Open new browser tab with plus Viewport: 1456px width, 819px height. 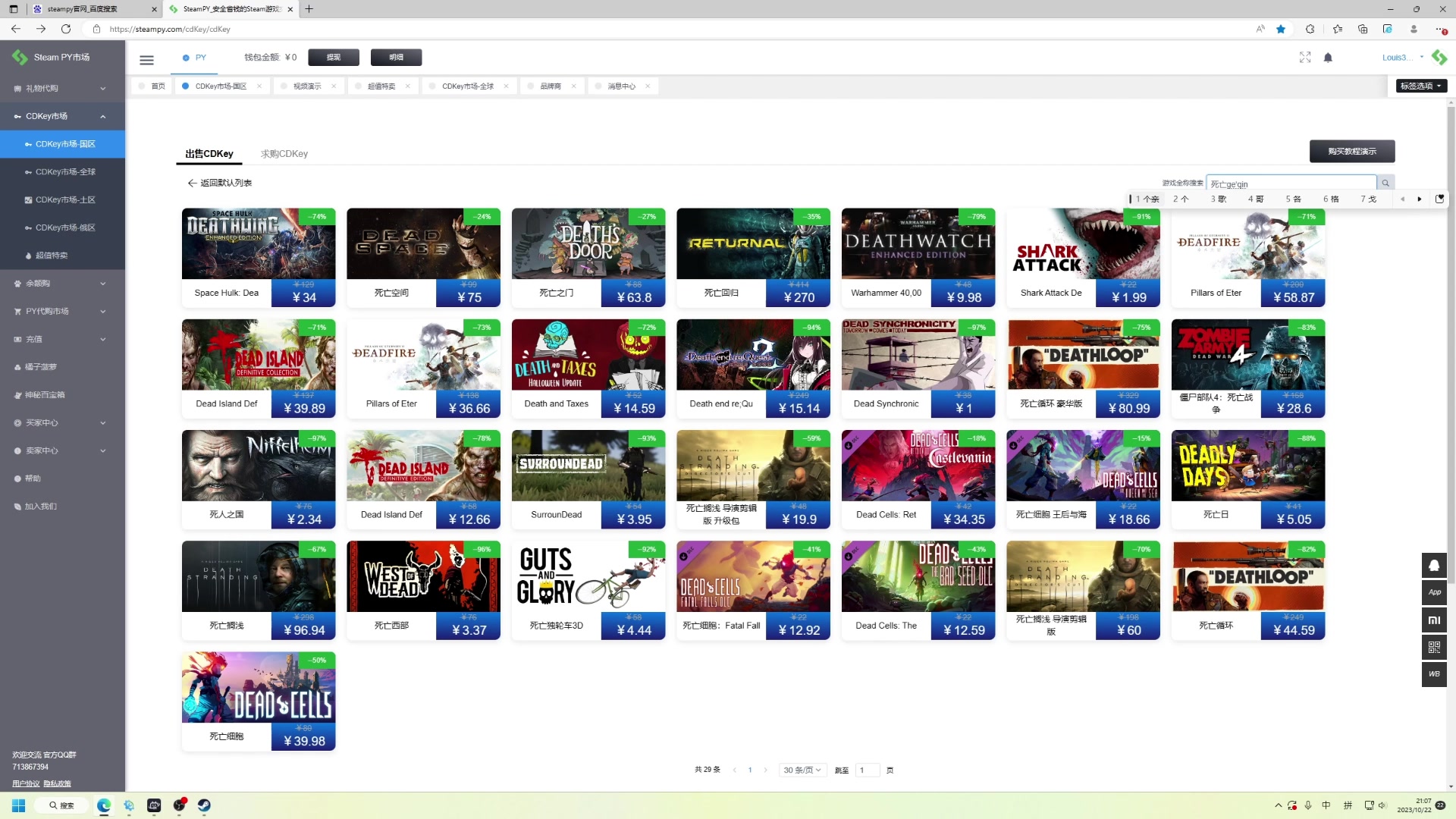coord(309,9)
